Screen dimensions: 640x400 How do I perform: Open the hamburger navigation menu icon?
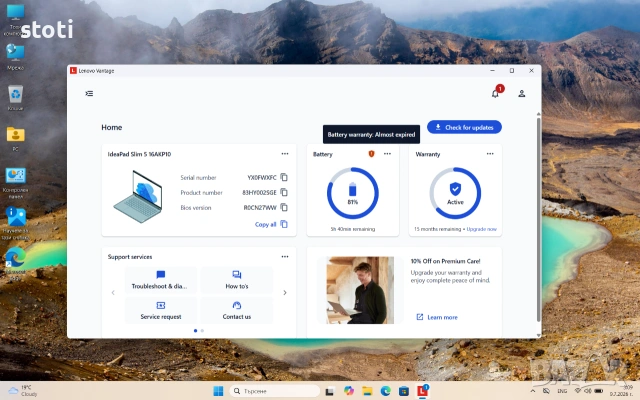click(89, 93)
